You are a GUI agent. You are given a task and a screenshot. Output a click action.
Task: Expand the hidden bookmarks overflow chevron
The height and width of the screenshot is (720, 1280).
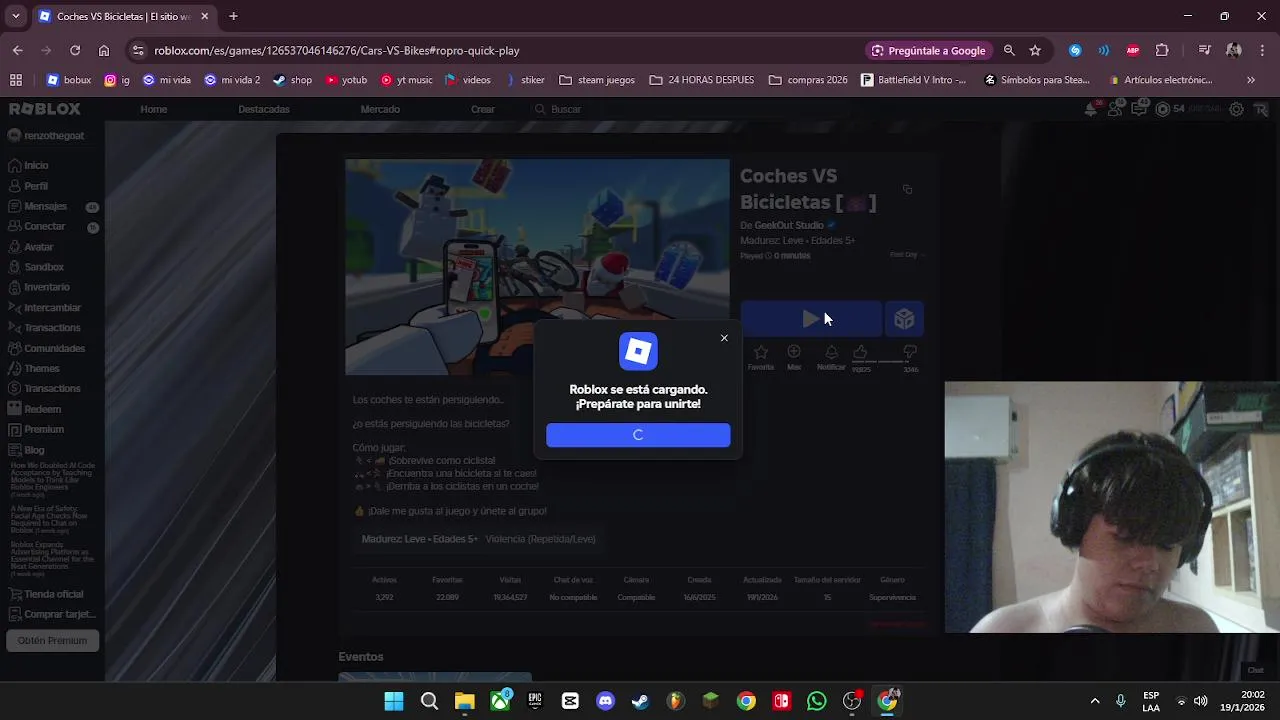(1250, 80)
